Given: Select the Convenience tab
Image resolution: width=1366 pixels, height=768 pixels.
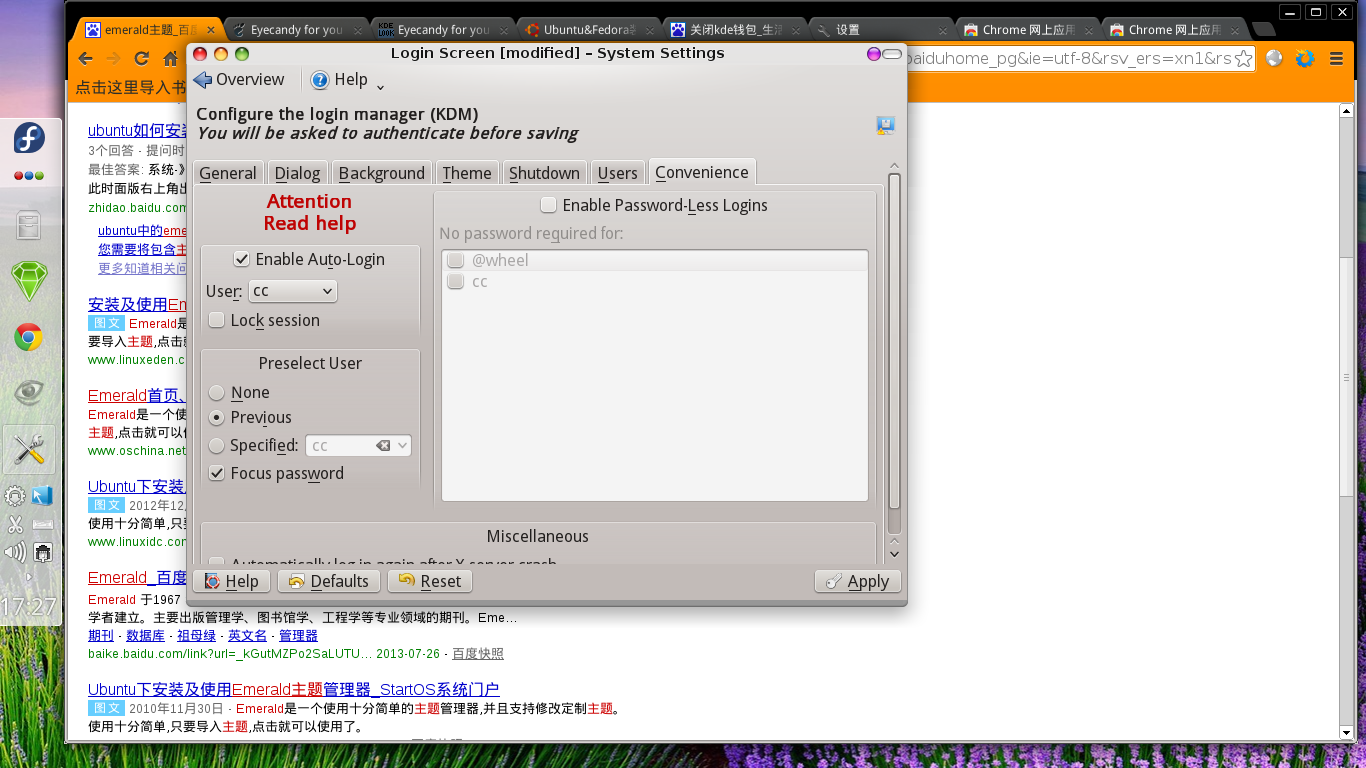Looking at the screenshot, I should (x=702, y=172).
